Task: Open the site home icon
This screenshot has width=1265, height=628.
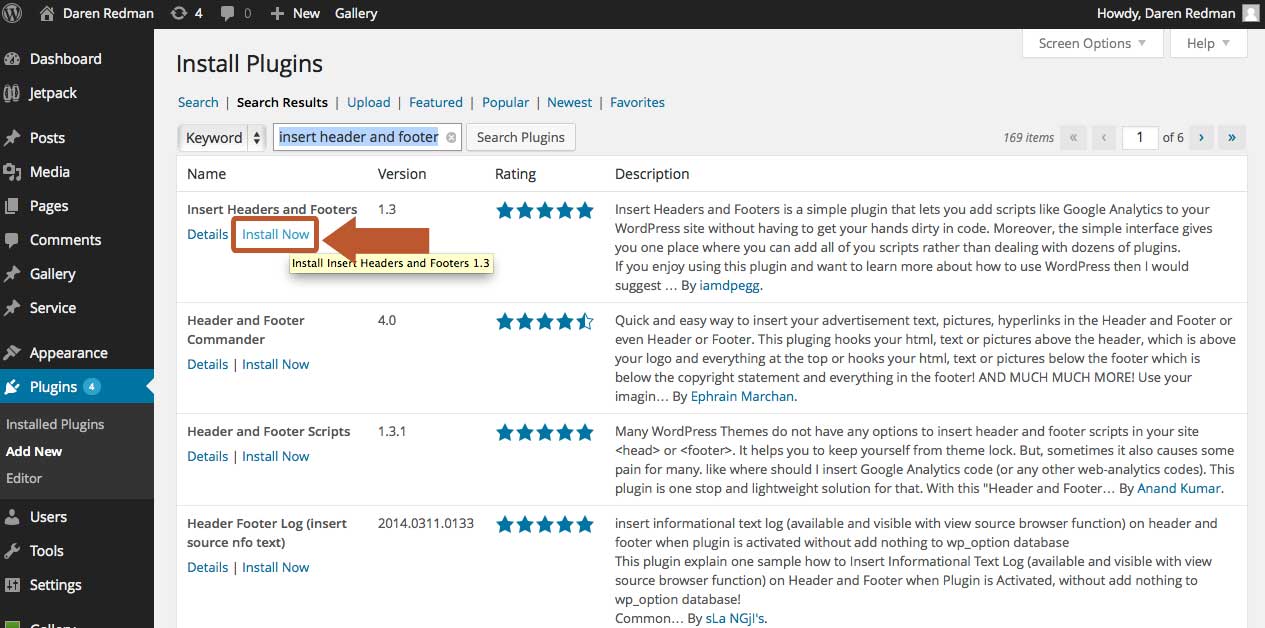Action: 46,13
